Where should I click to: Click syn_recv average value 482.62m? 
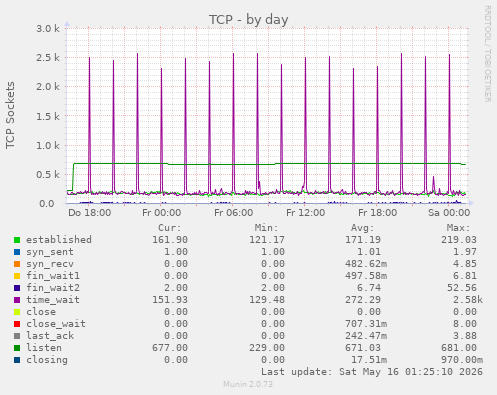click(366, 264)
